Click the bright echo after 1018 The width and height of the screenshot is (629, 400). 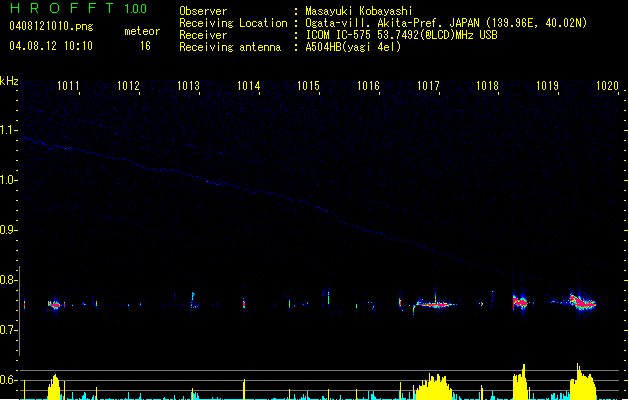521,302
